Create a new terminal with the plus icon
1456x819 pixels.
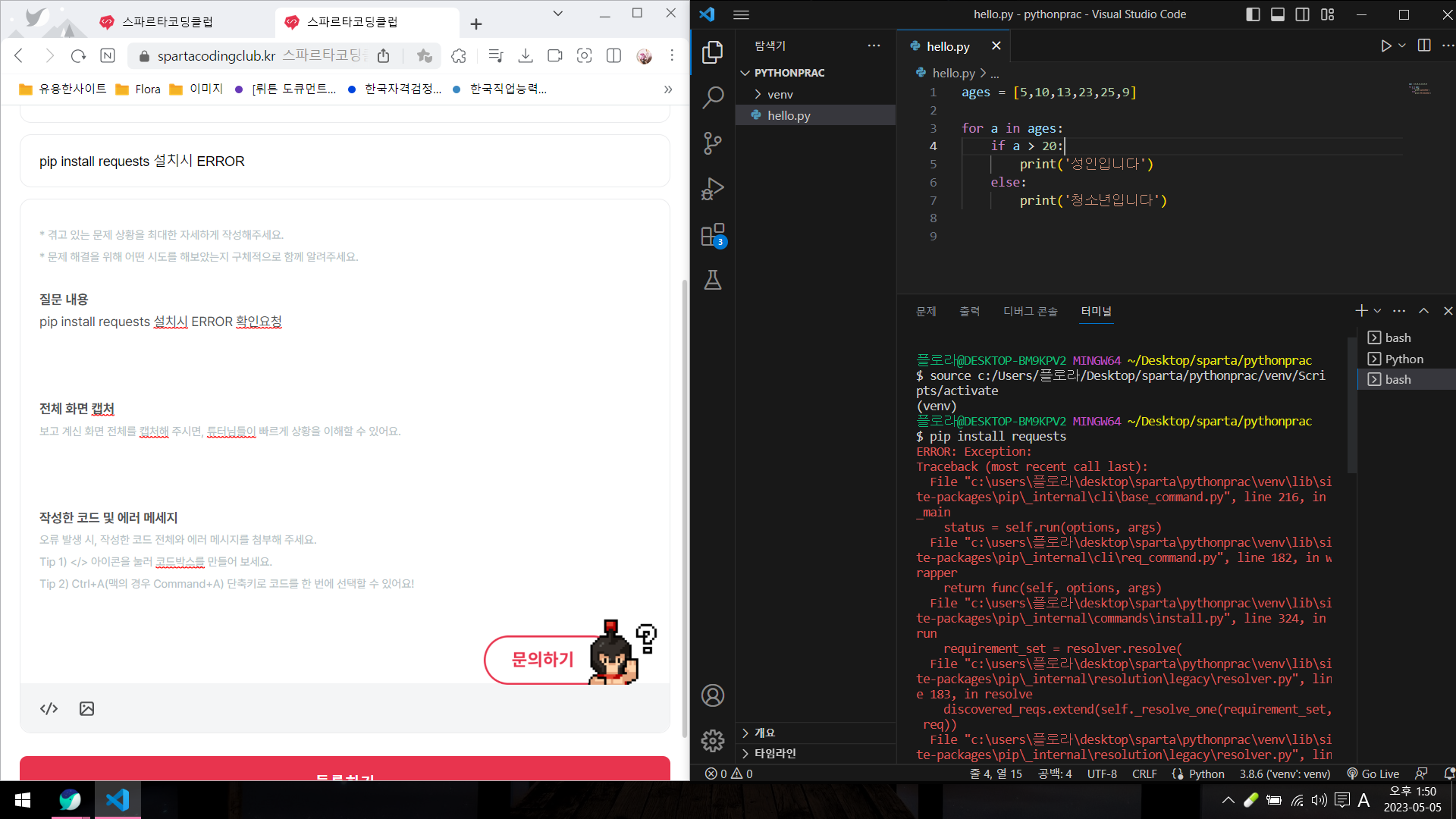(1361, 311)
